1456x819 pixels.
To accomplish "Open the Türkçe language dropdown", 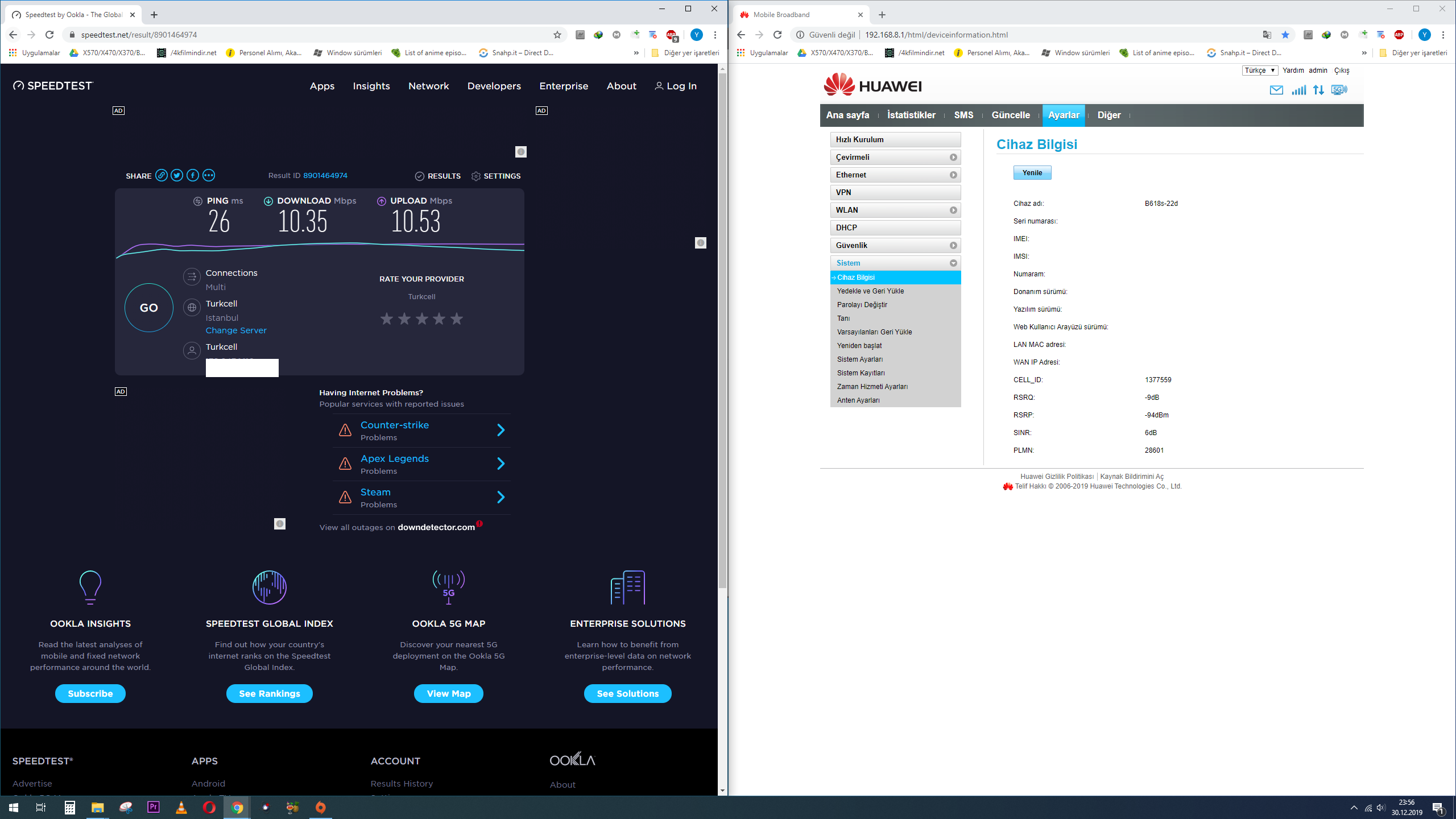I will 1260,71.
